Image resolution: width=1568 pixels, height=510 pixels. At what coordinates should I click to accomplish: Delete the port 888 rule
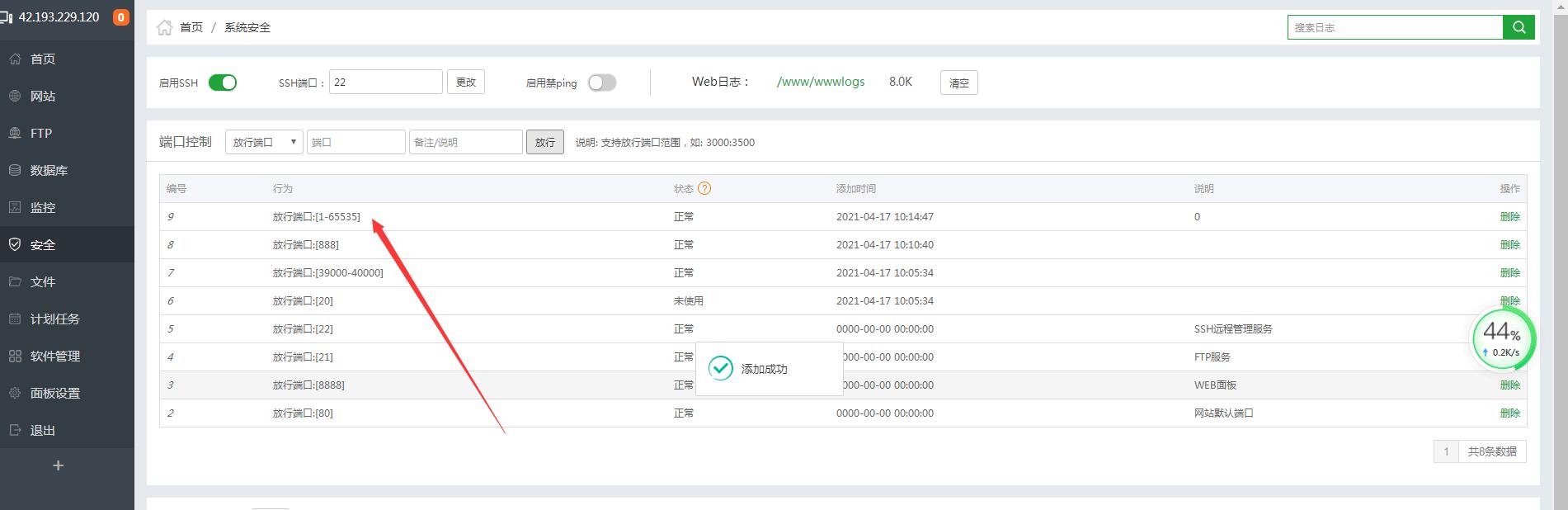coord(1509,244)
